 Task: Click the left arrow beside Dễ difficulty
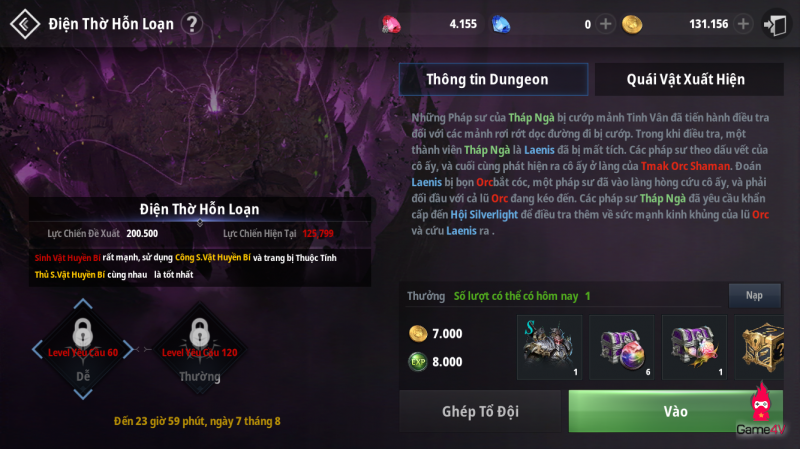(37, 350)
